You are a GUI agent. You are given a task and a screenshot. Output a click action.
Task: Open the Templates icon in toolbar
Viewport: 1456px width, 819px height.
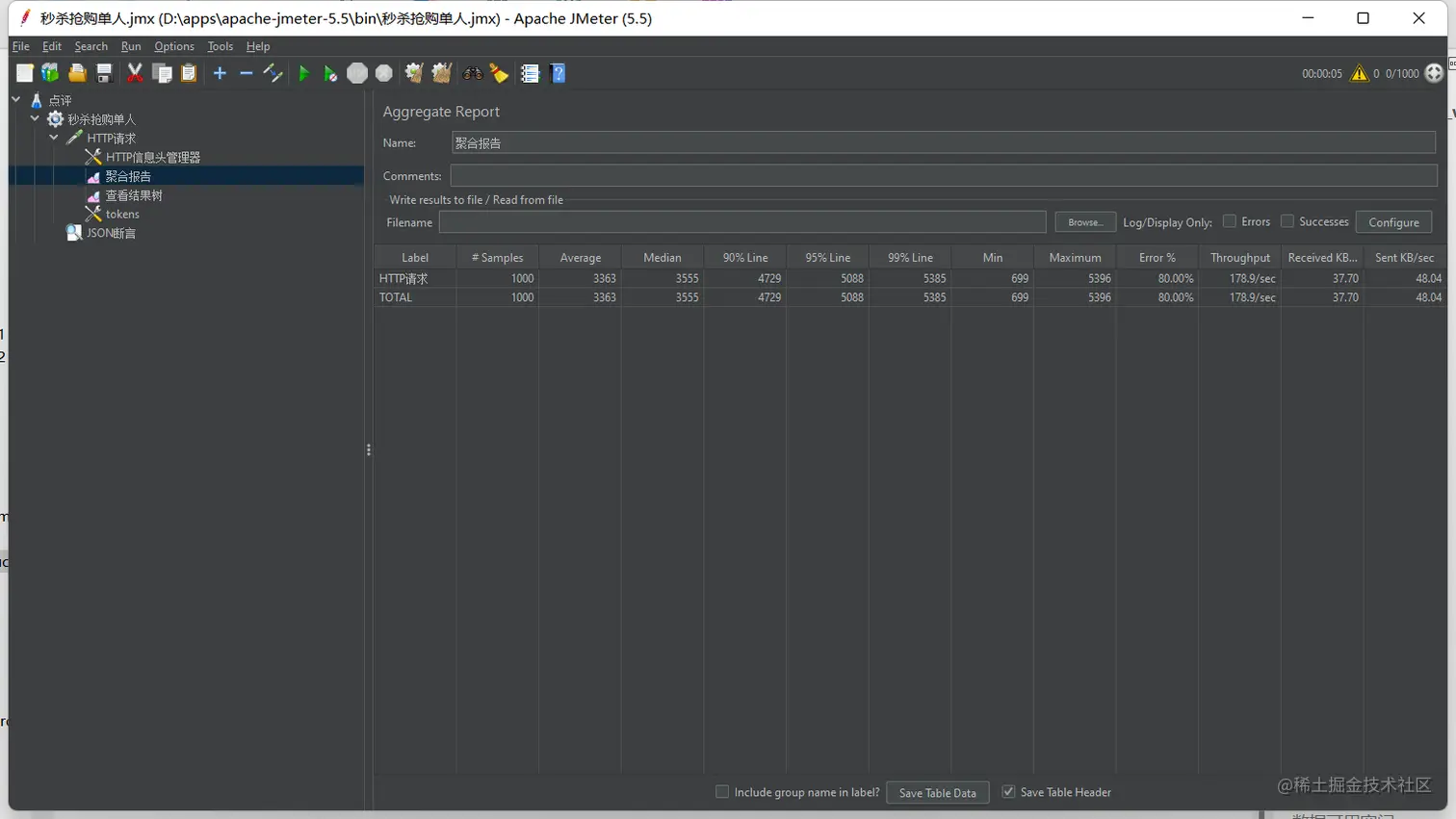[50, 73]
